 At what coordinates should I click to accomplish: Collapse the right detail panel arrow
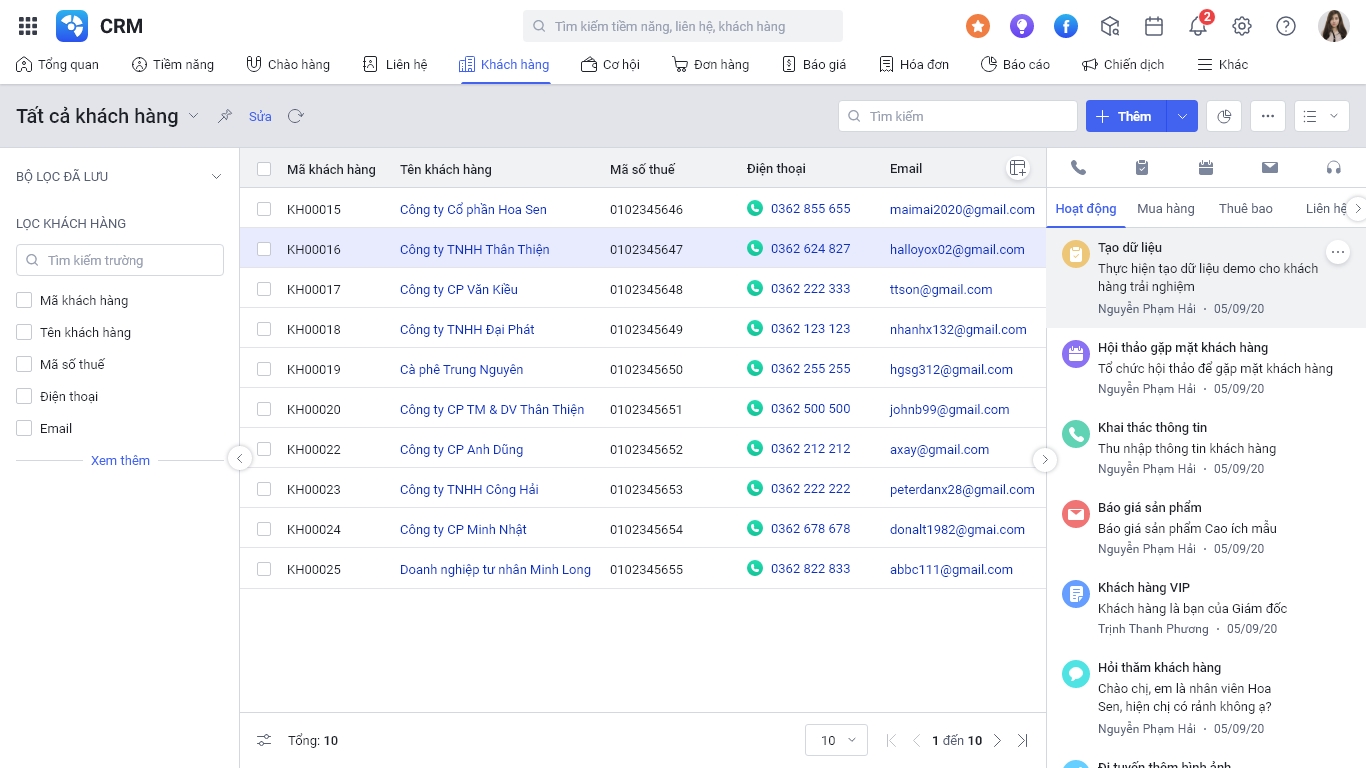[1044, 459]
